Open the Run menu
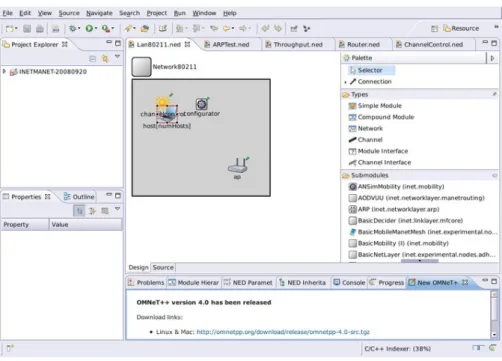Screen dimensions: 502x361 180,13
